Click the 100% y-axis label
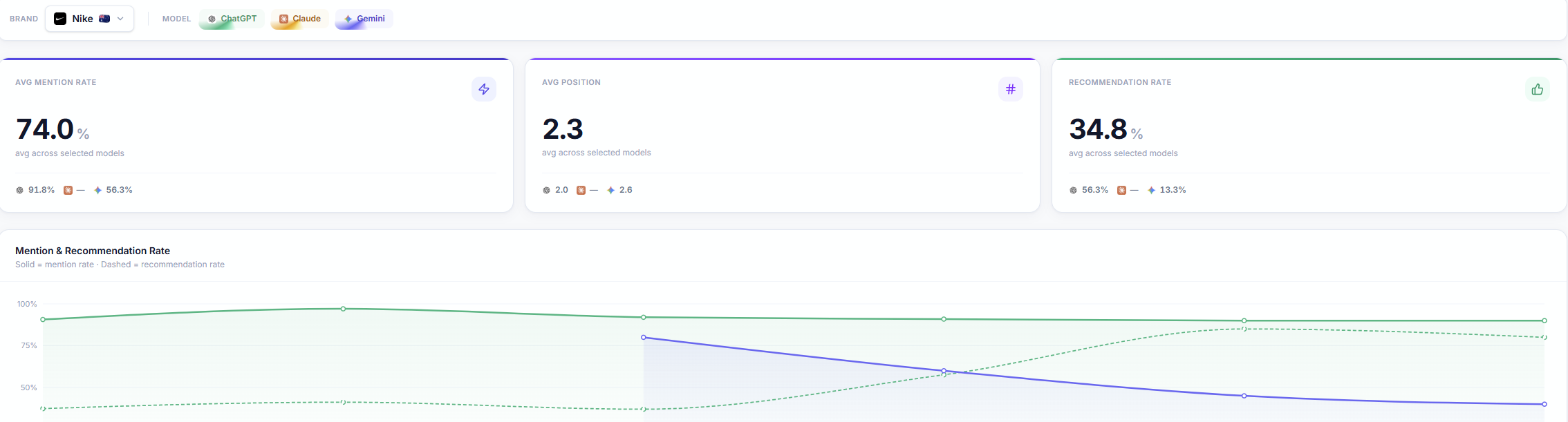1568x422 pixels. point(27,304)
